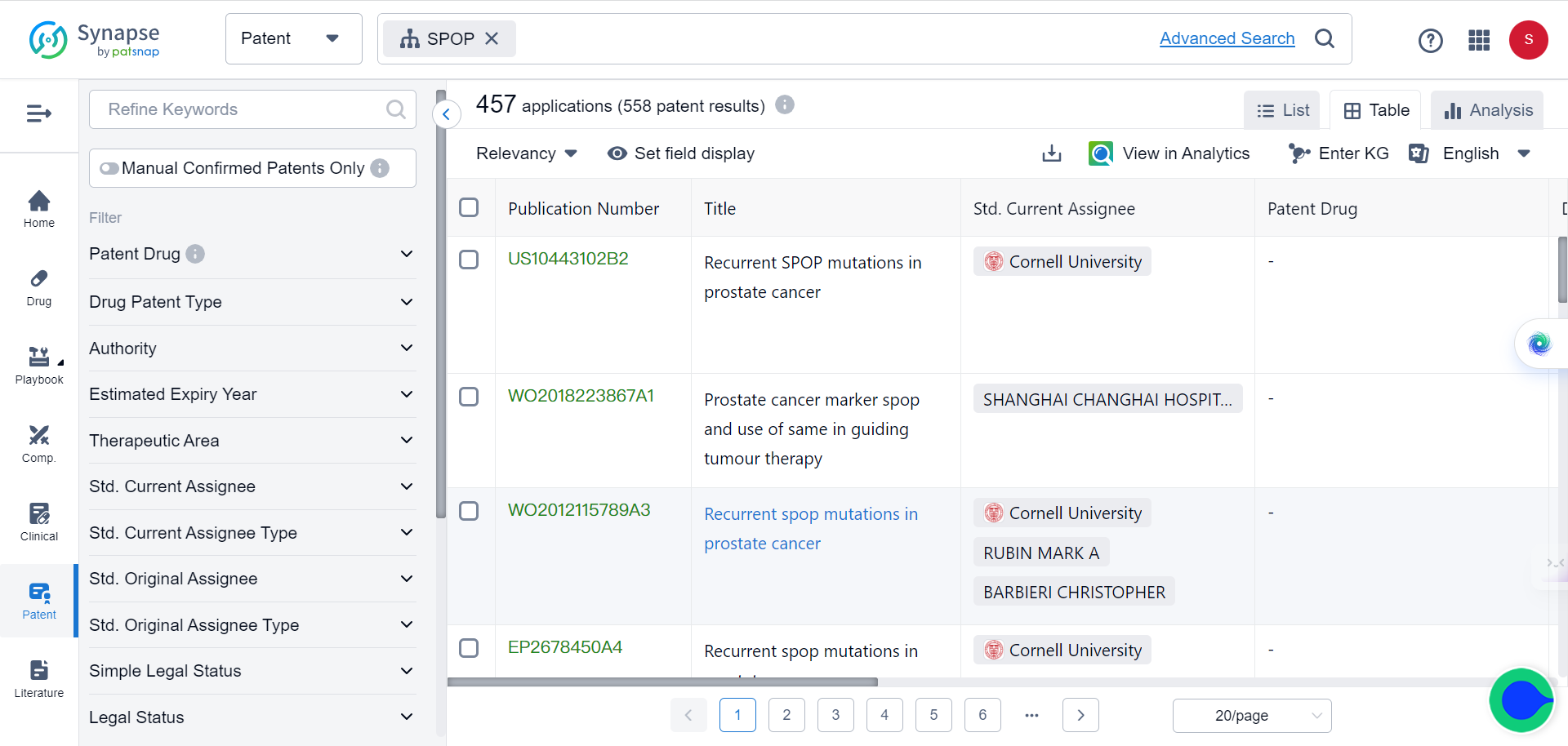Collapse the filter panel with arrow button
The image size is (1568, 746).
coord(446,114)
